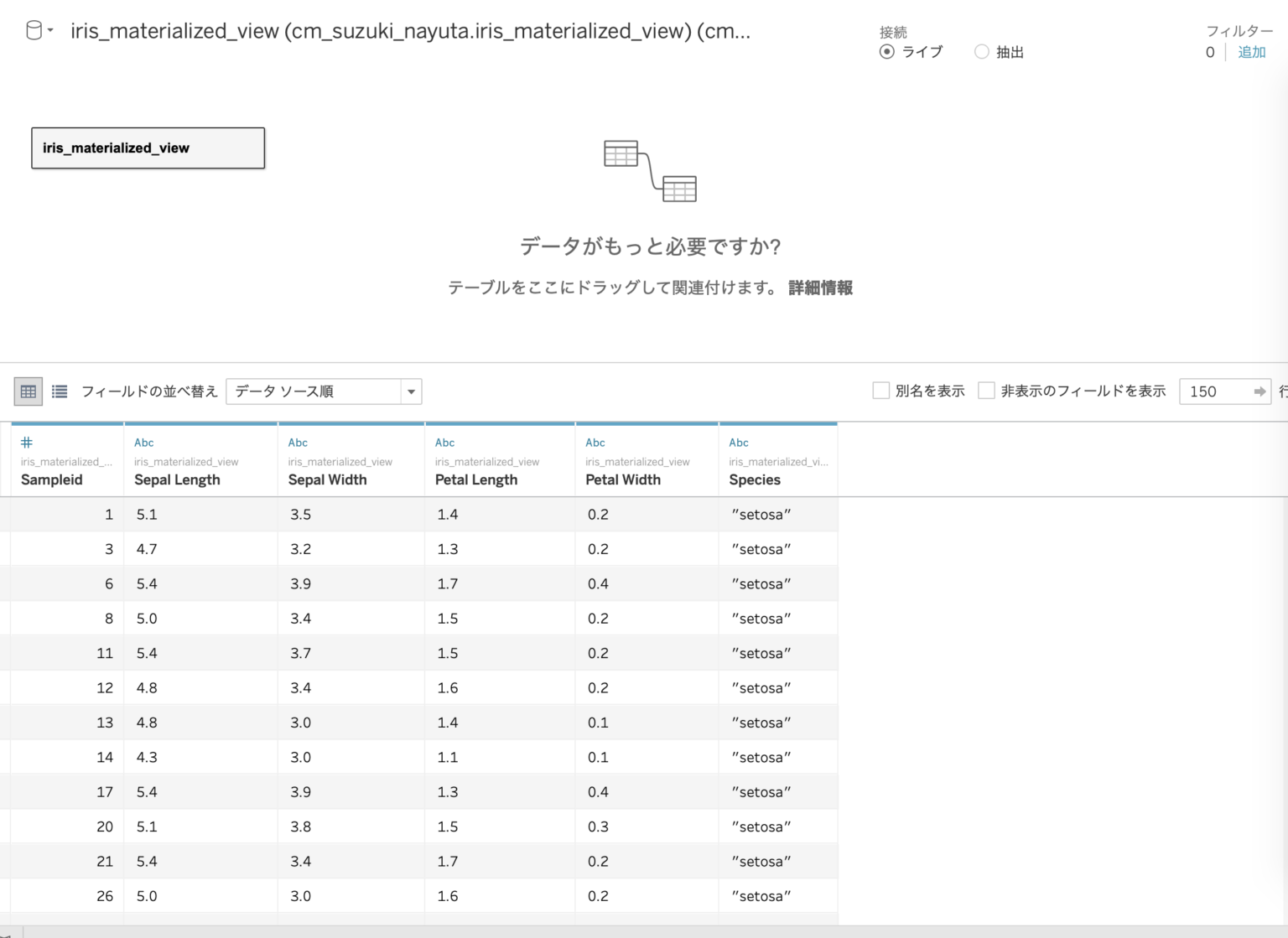The height and width of the screenshot is (938, 1288).
Task: Click the Abc type icon on Species column
Action: coord(738,442)
